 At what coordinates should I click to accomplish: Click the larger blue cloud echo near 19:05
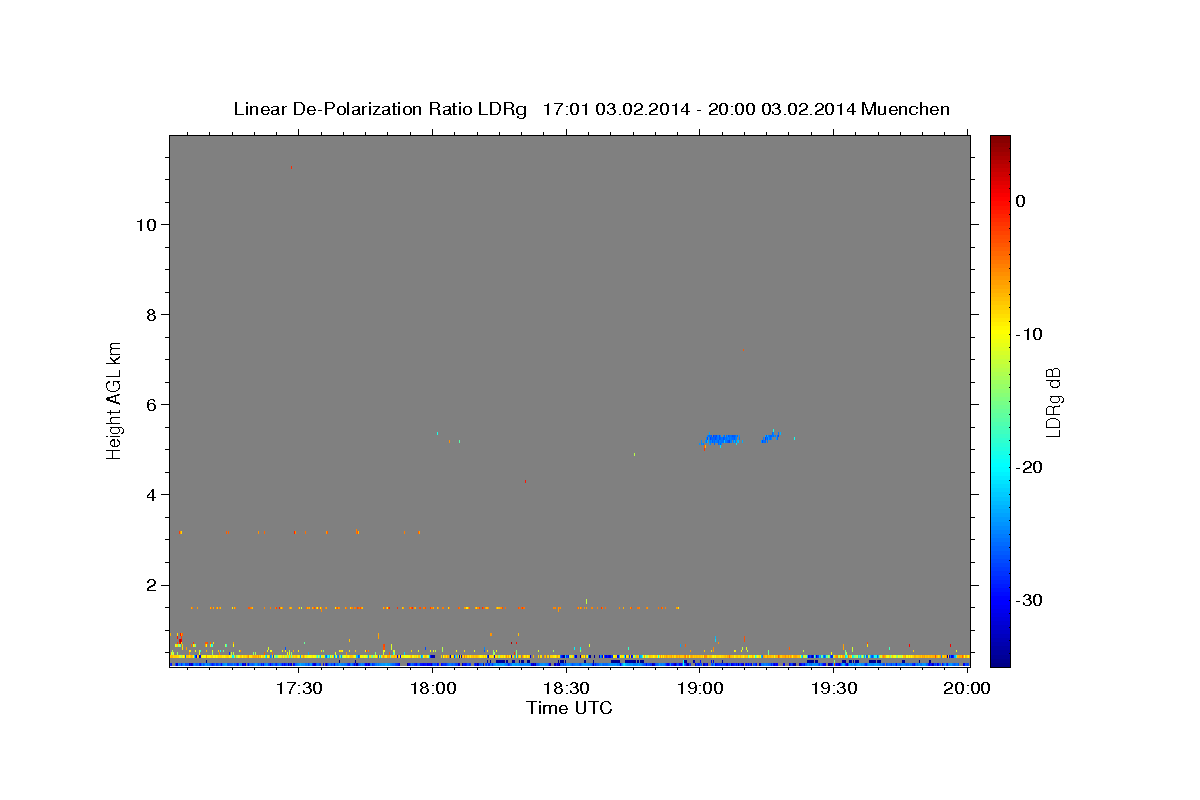(x=721, y=439)
